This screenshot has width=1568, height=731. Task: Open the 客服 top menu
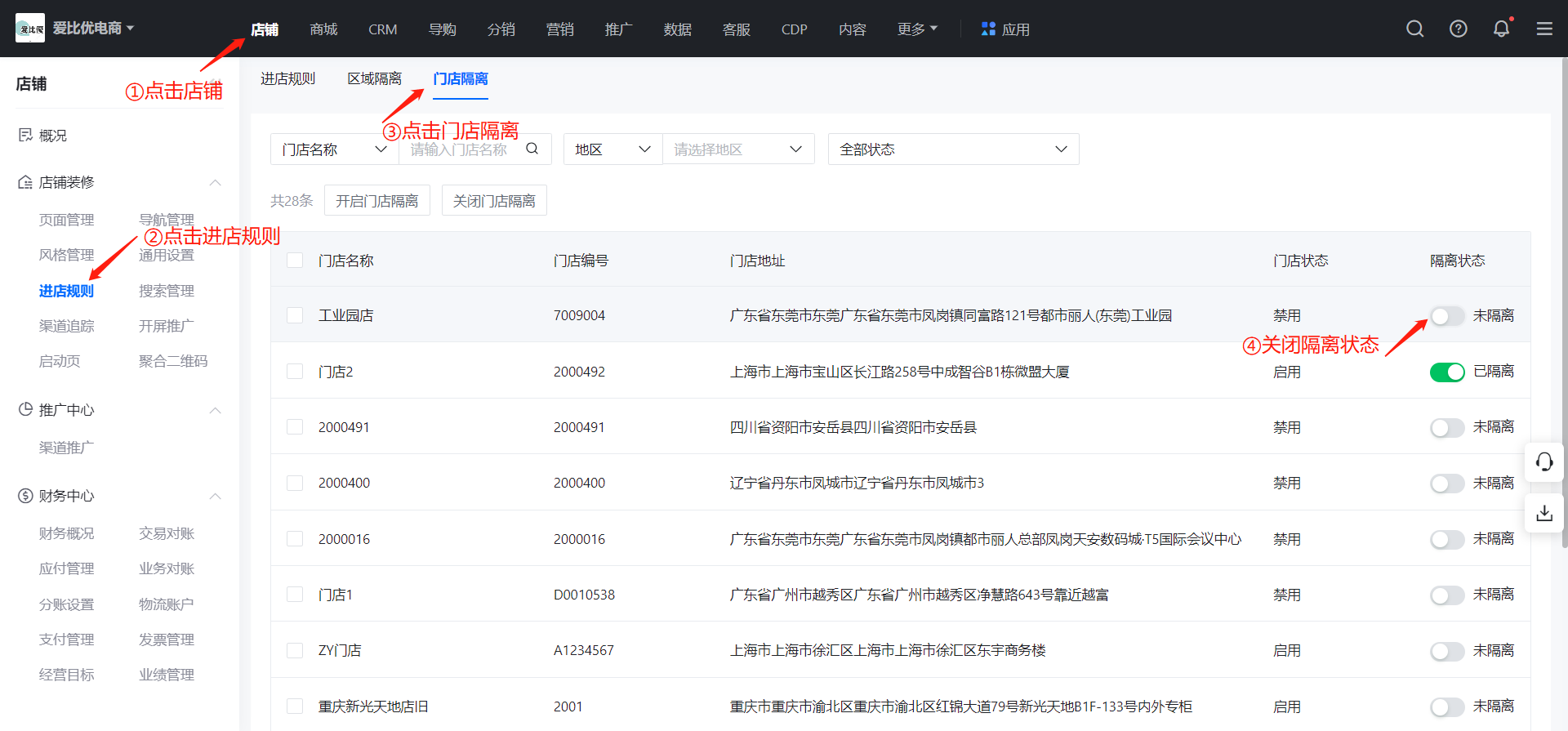[736, 29]
